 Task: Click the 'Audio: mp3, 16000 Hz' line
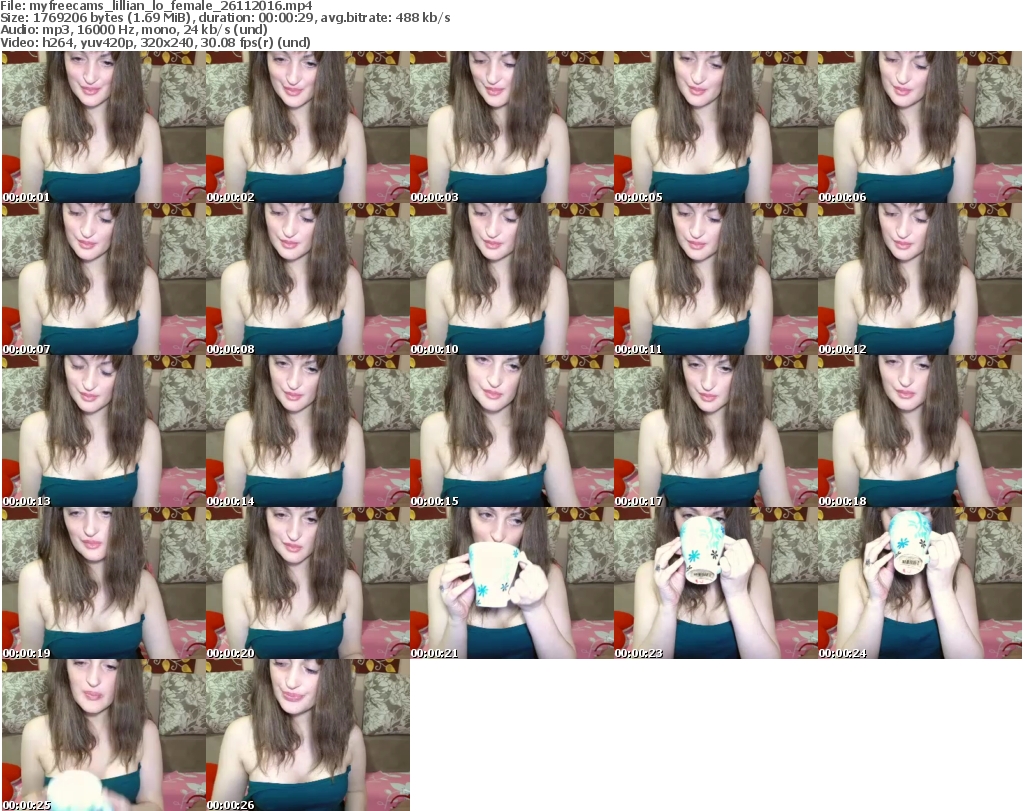(133, 30)
